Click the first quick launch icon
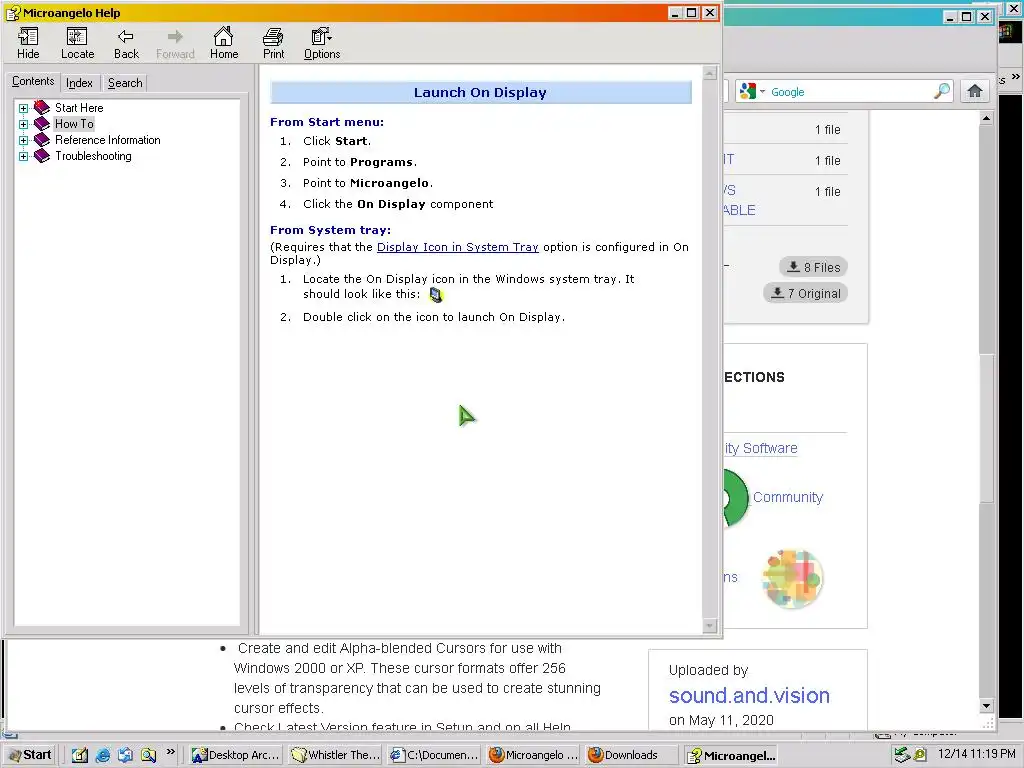The width and height of the screenshot is (1024, 768). click(80, 755)
